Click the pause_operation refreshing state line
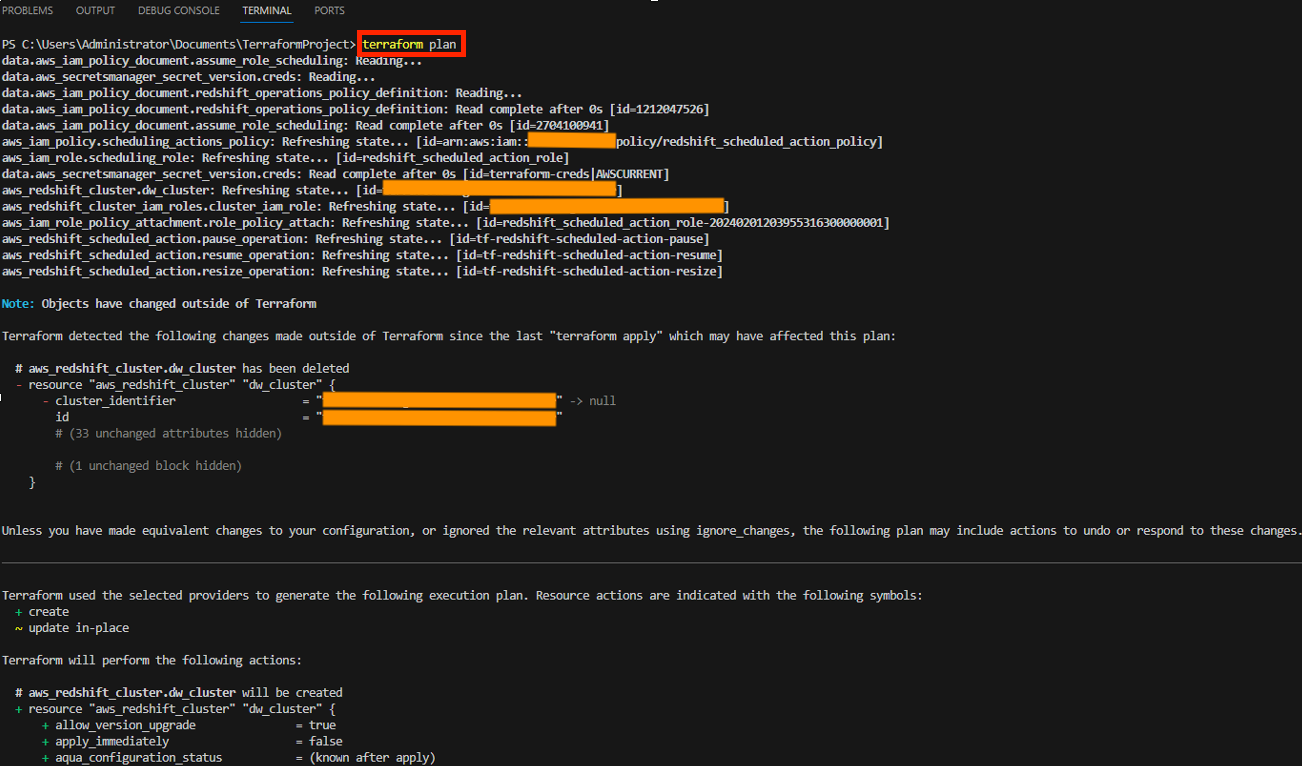The width and height of the screenshot is (1302, 766). 356,239
